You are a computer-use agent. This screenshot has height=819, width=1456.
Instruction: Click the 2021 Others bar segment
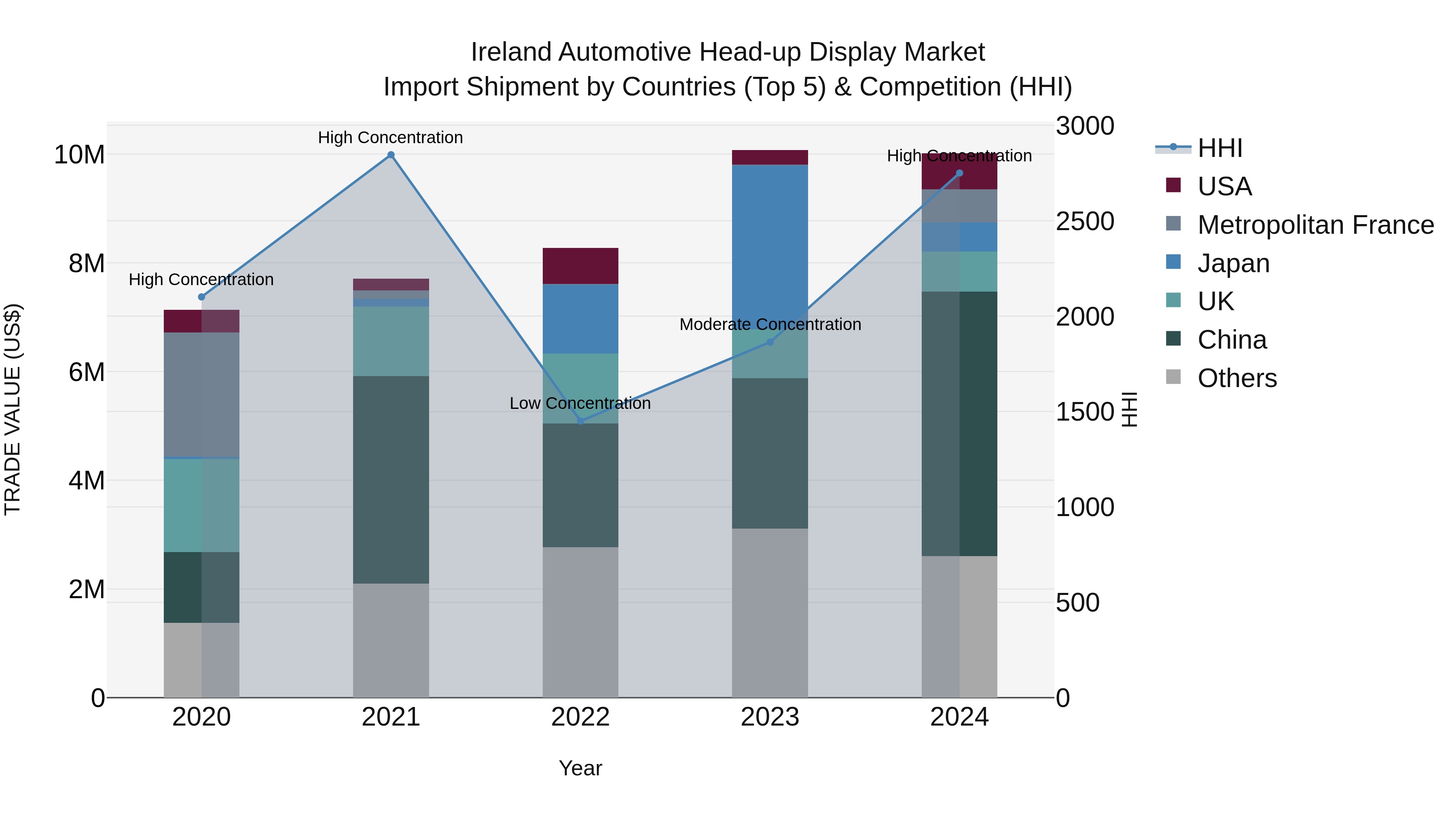[391, 640]
